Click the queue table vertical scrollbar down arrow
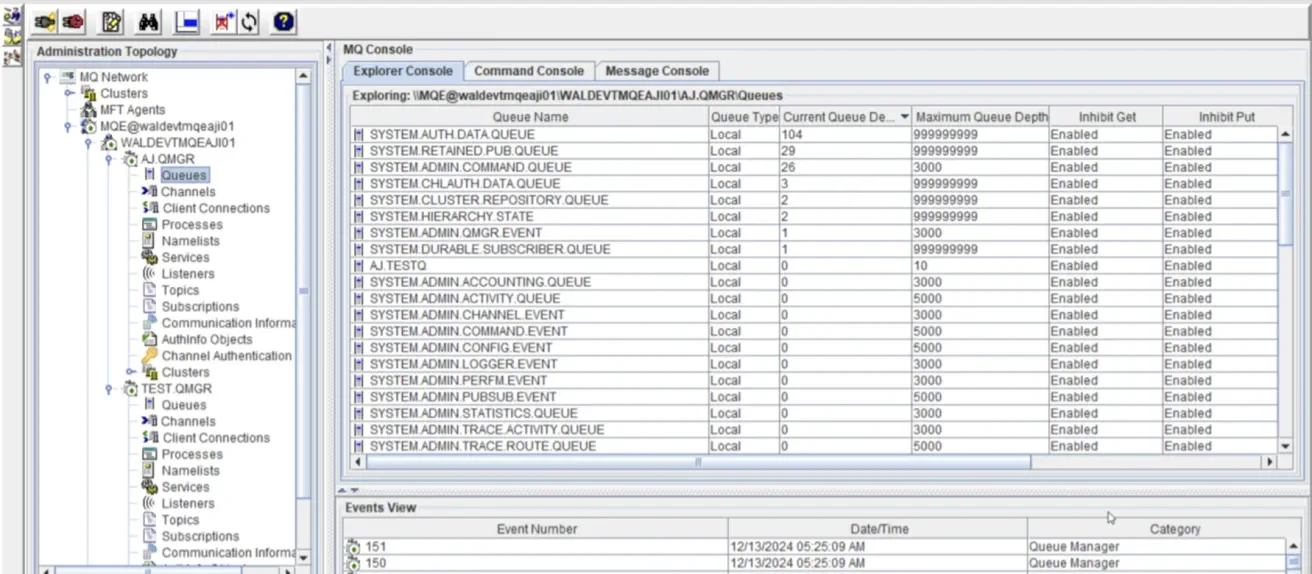The width and height of the screenshot is (1312, 574). [x=1285, y=446]
